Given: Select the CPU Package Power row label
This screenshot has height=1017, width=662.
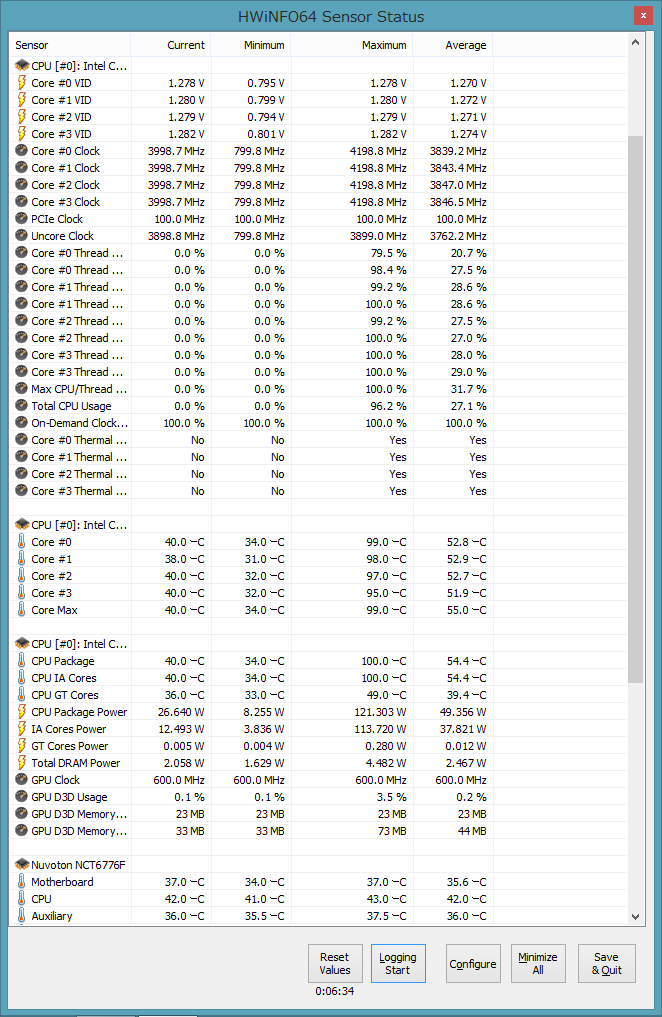Looking at the screenshot, I should [x=79, y=712].
